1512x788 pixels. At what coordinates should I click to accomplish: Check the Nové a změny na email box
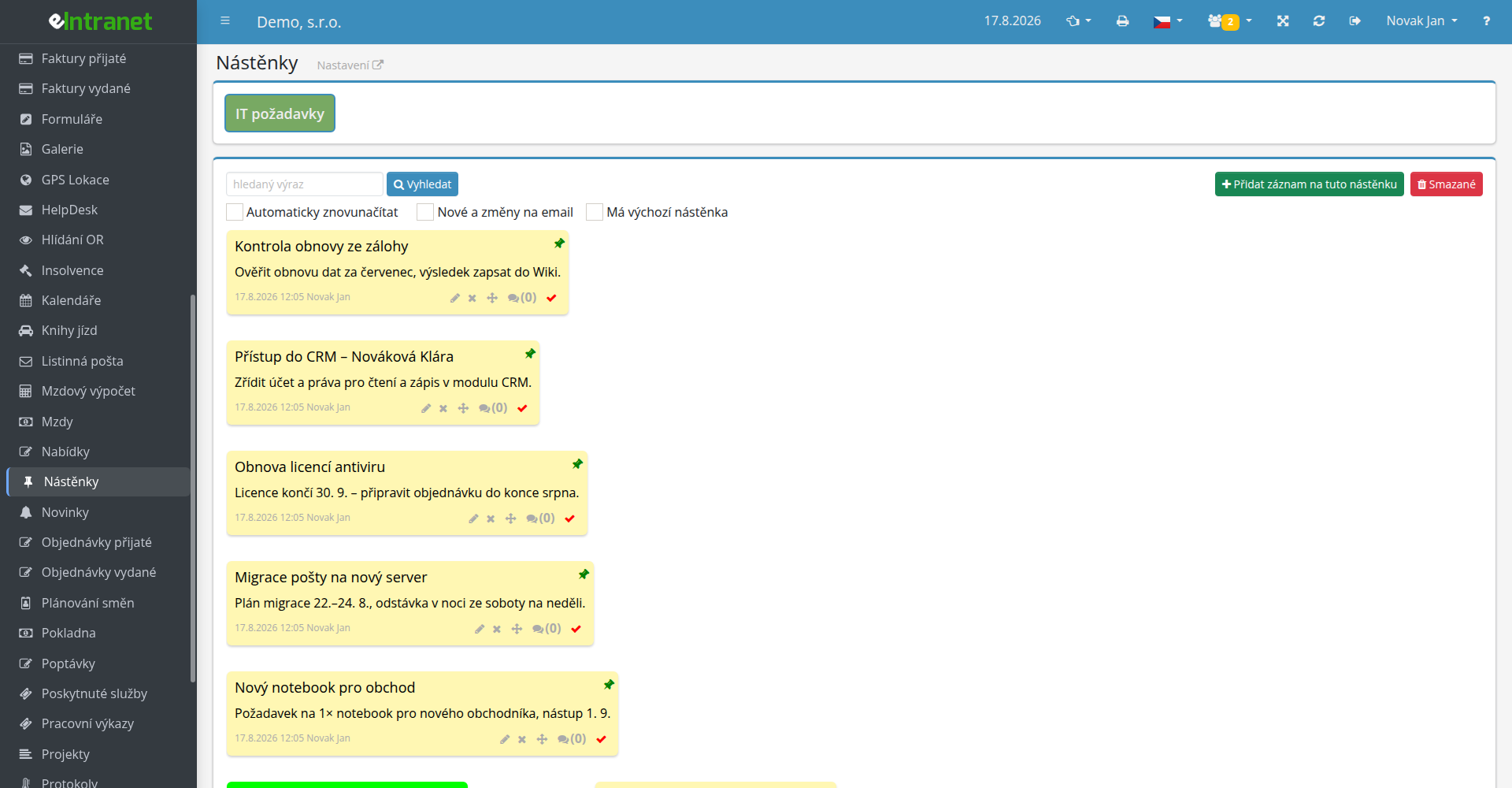[425, 212]
